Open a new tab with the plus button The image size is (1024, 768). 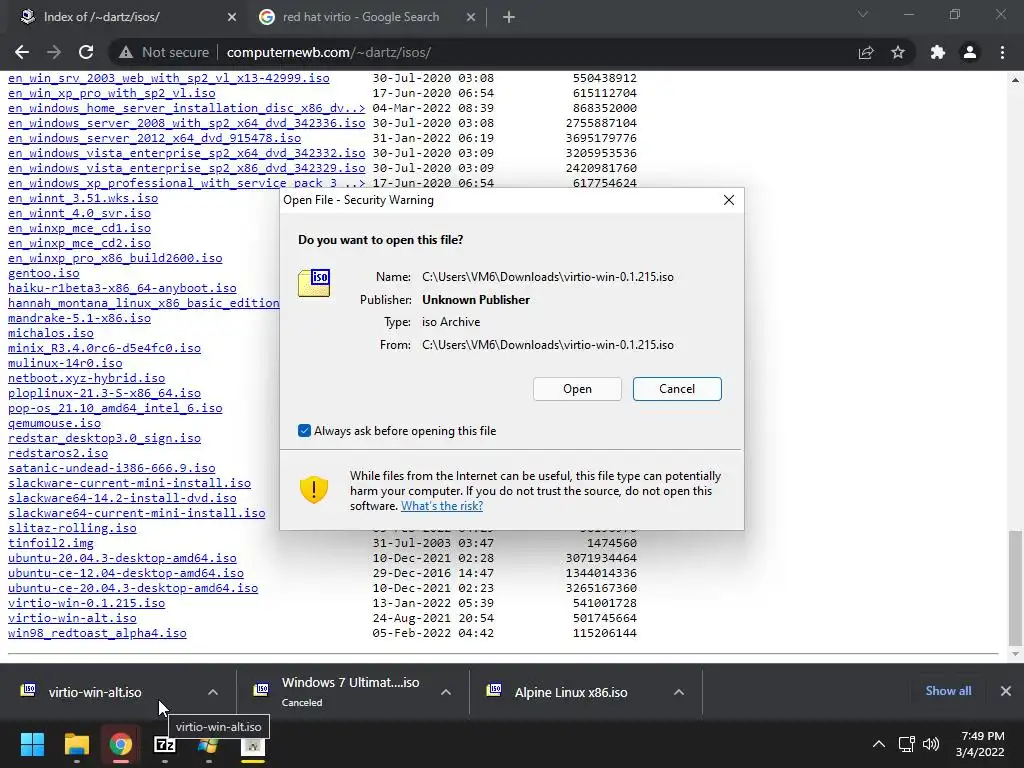[x=509, y=17]
